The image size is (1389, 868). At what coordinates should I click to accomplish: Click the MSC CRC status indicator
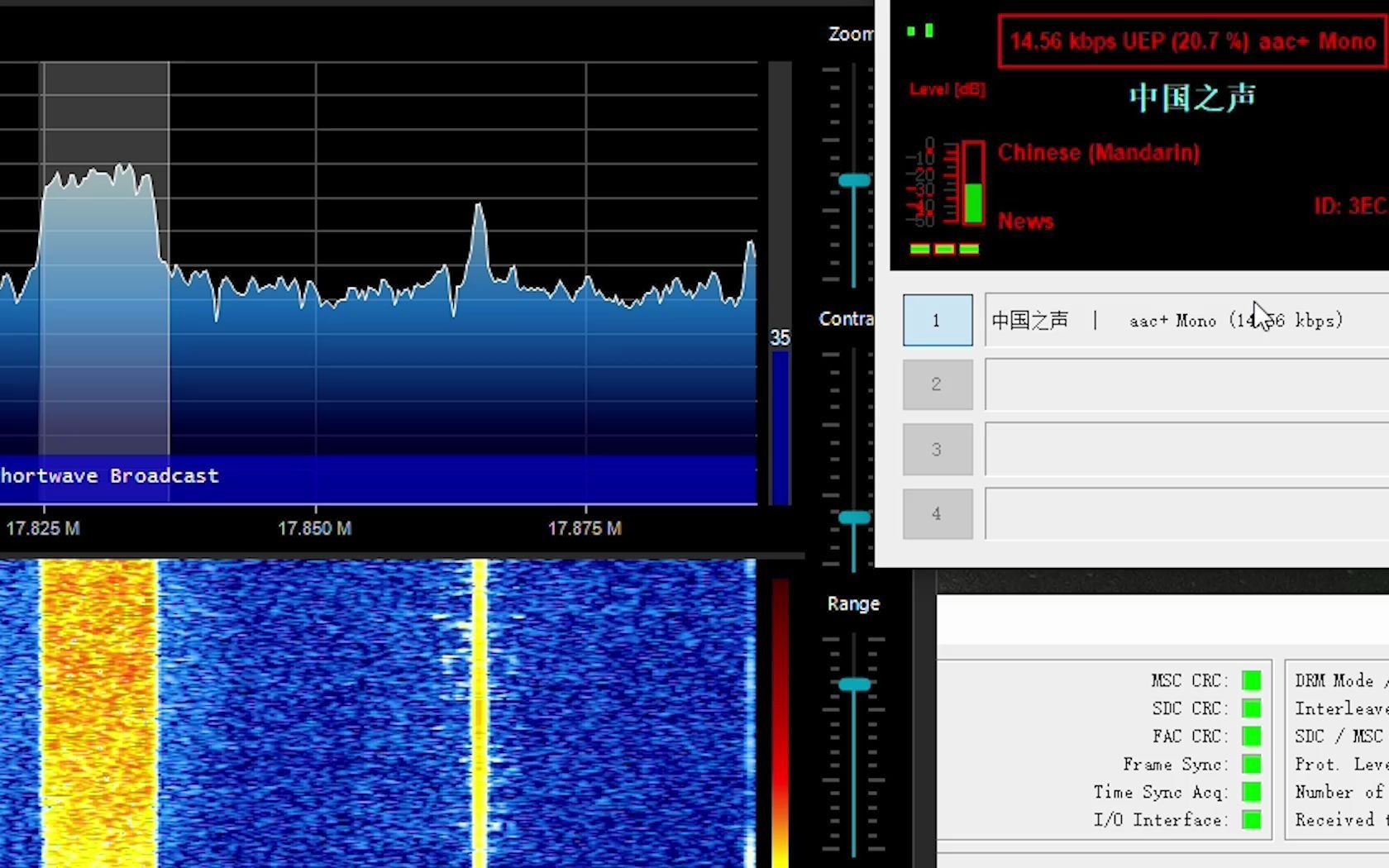tap(1251, 680)
